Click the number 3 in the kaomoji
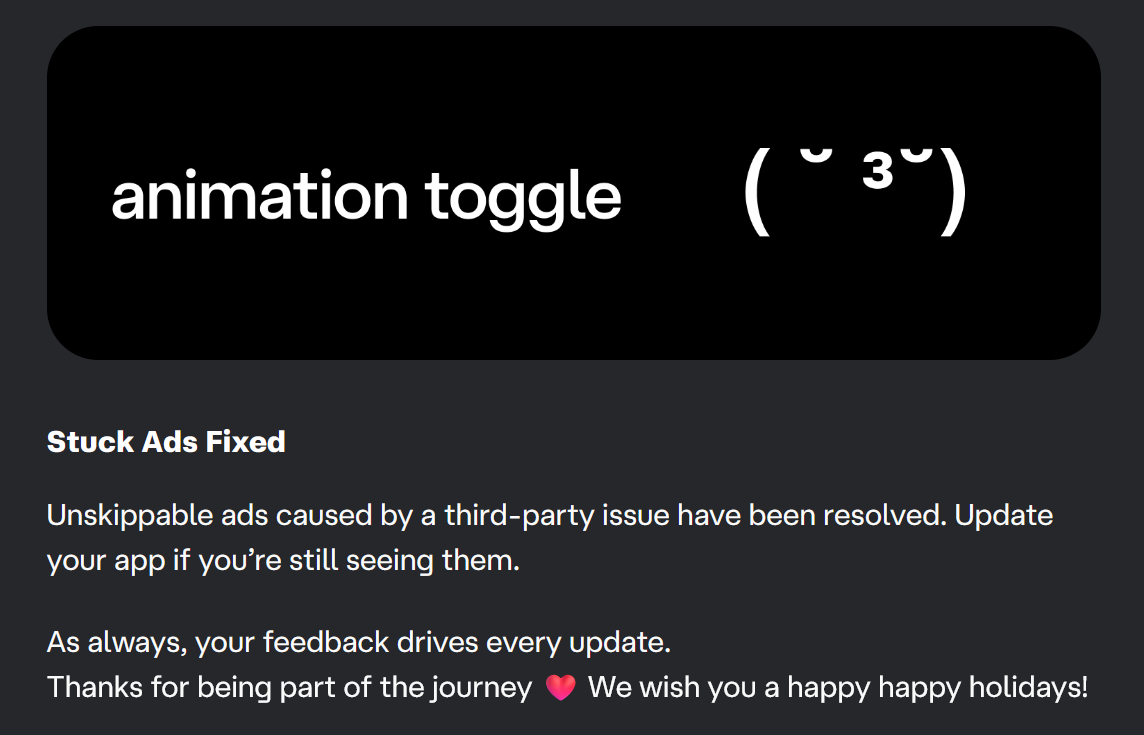 878,171
